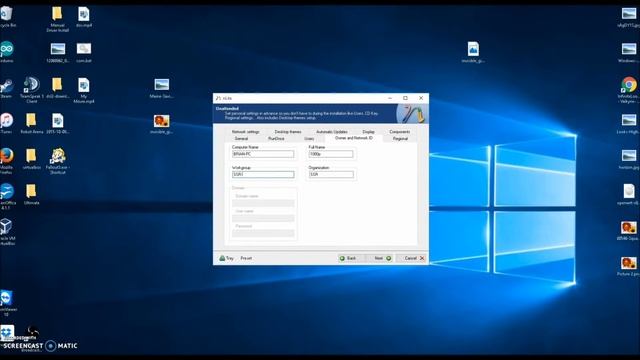This screenshot has width=640, height=360.
Task: Open the Recycle Bin desktop icon
Action: 7,16
